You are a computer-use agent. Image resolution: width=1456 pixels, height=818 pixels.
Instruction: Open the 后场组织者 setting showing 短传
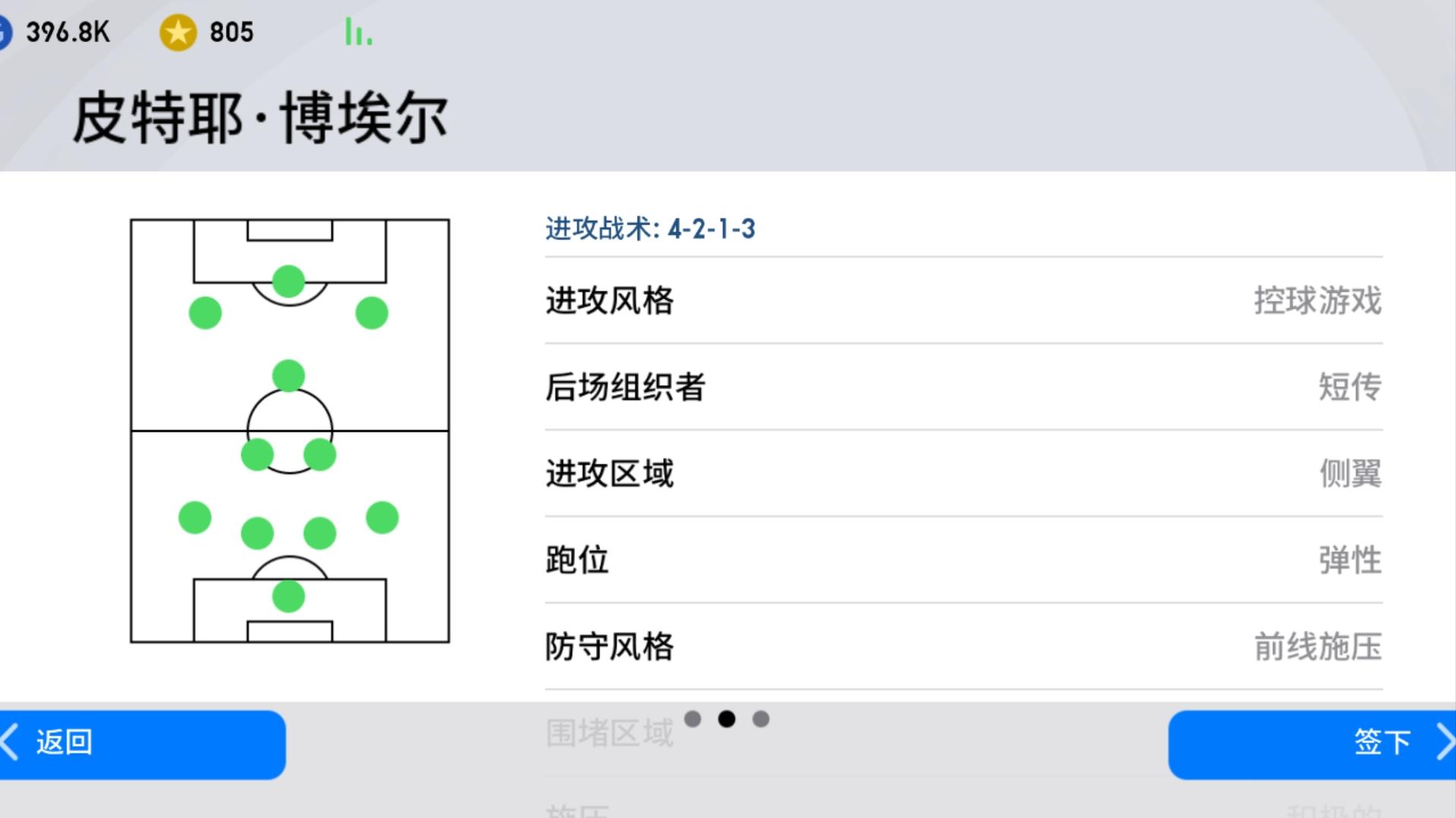[x=964, y=387]
